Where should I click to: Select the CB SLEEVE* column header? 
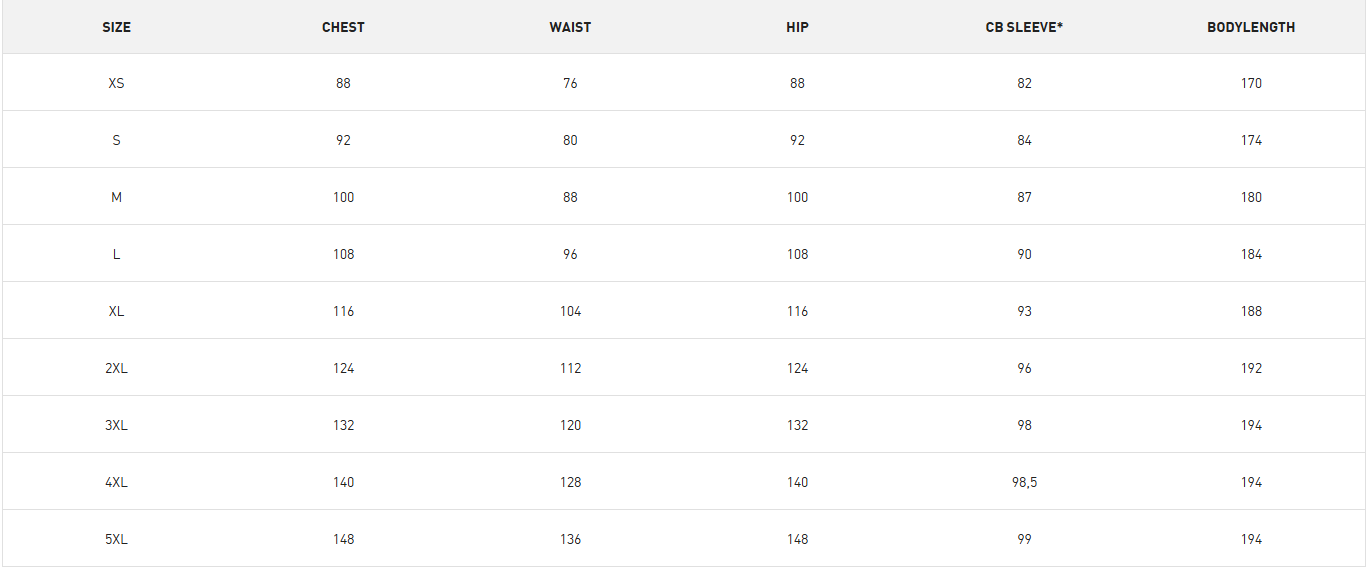tap(1024, 27)
